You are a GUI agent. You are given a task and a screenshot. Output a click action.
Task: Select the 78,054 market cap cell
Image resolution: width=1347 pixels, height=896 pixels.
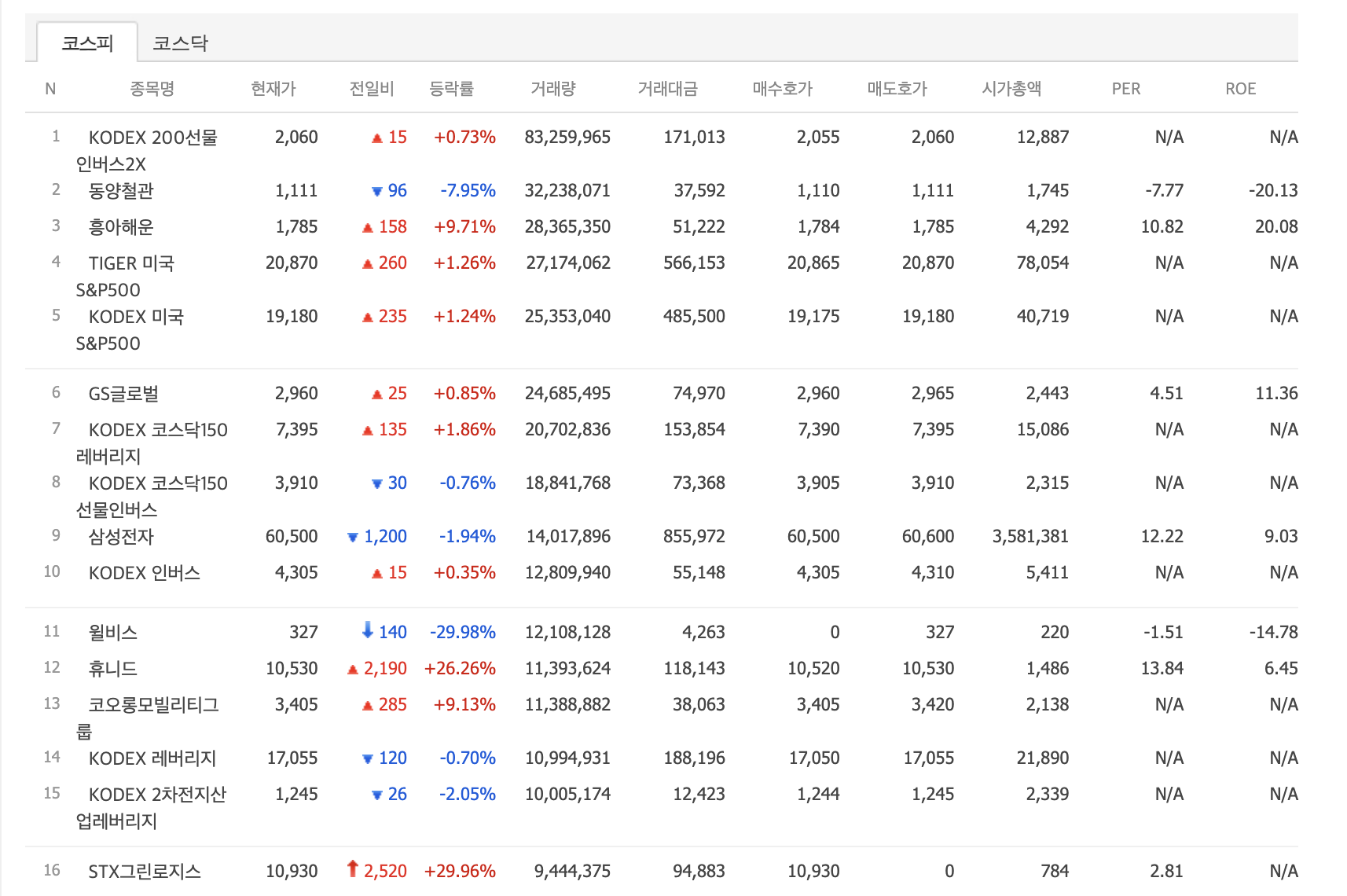pos(1043,263)
